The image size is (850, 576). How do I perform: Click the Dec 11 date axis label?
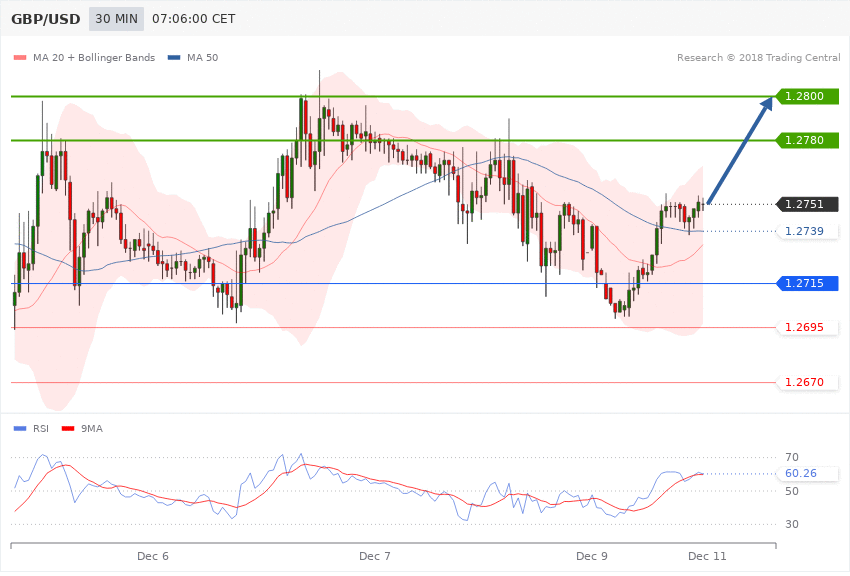pyautogui.click(x=707, y=556)
